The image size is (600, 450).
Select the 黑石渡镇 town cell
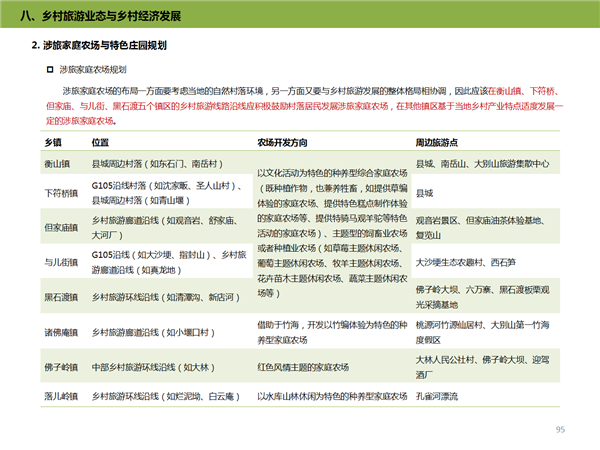[x=60, y=297]
